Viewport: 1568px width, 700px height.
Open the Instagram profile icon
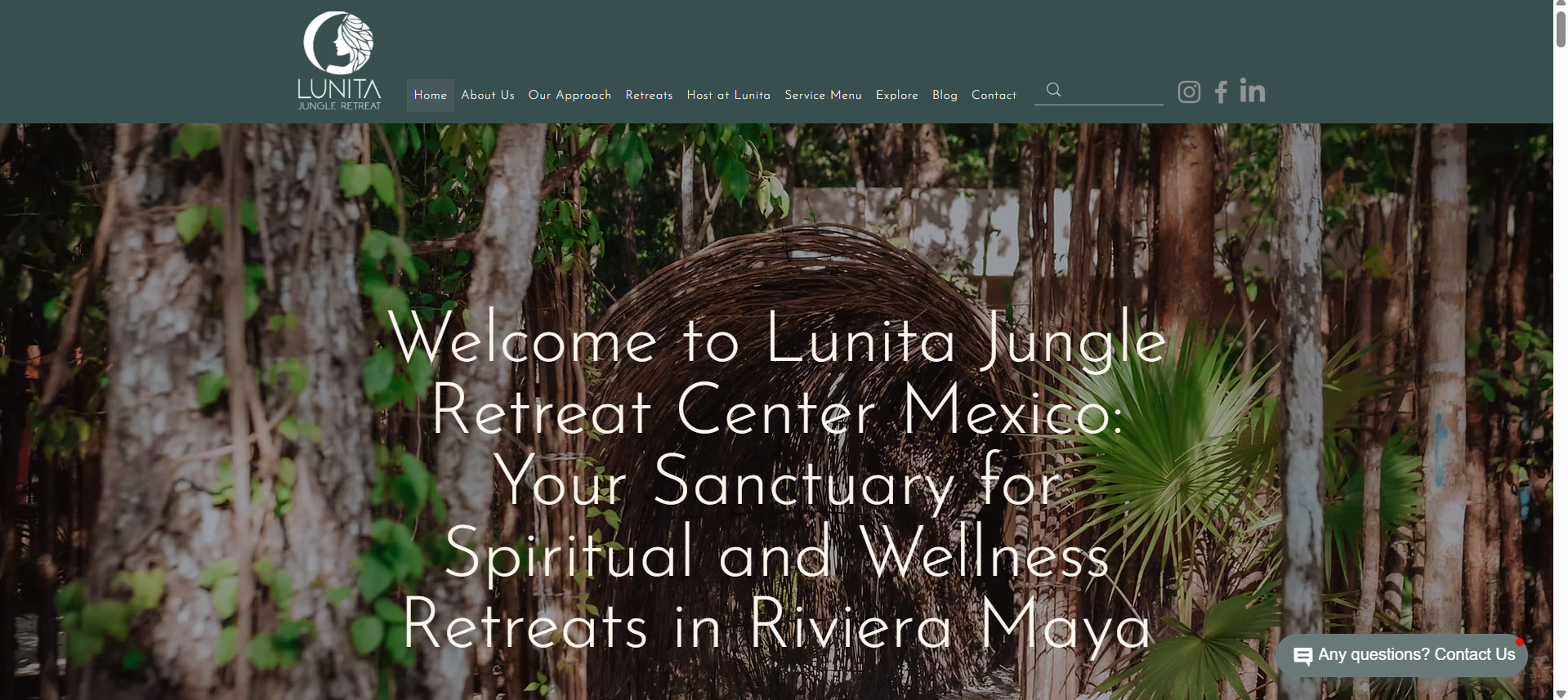point(1189,91)
